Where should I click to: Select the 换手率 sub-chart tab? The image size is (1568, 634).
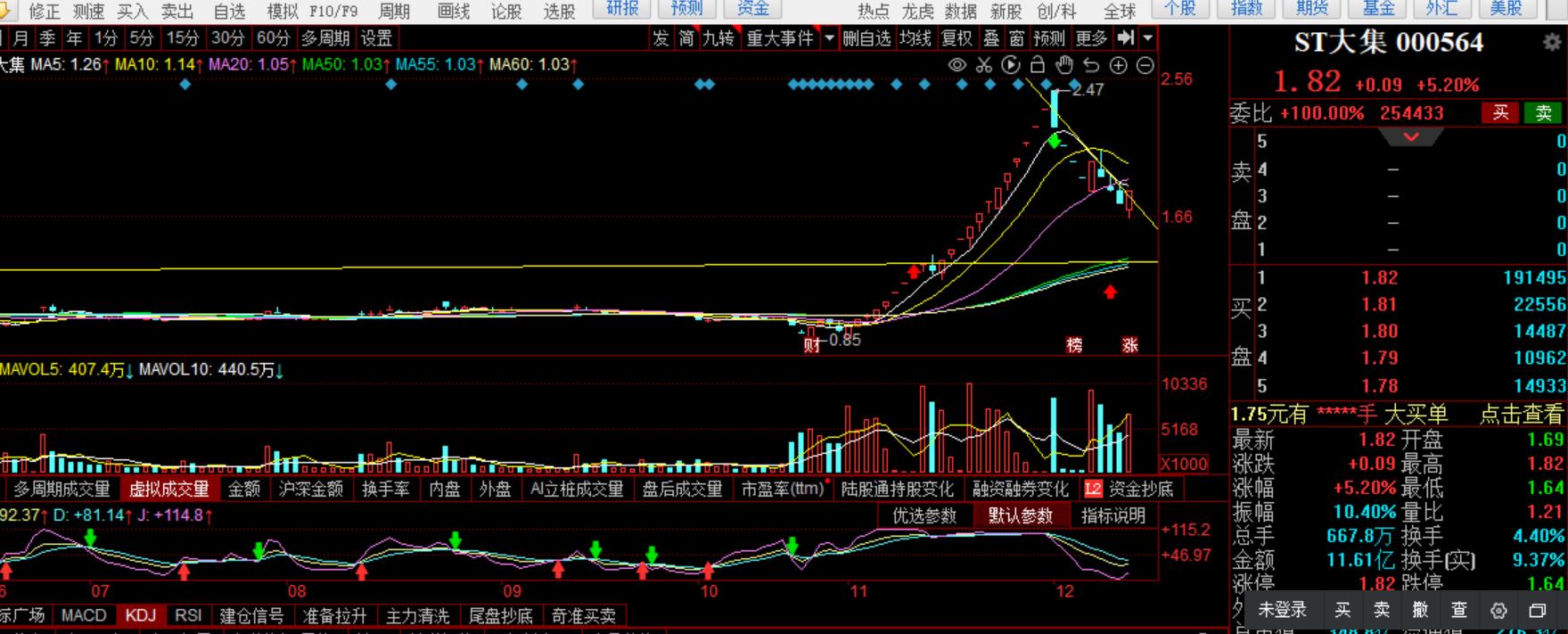pos(386,489)
